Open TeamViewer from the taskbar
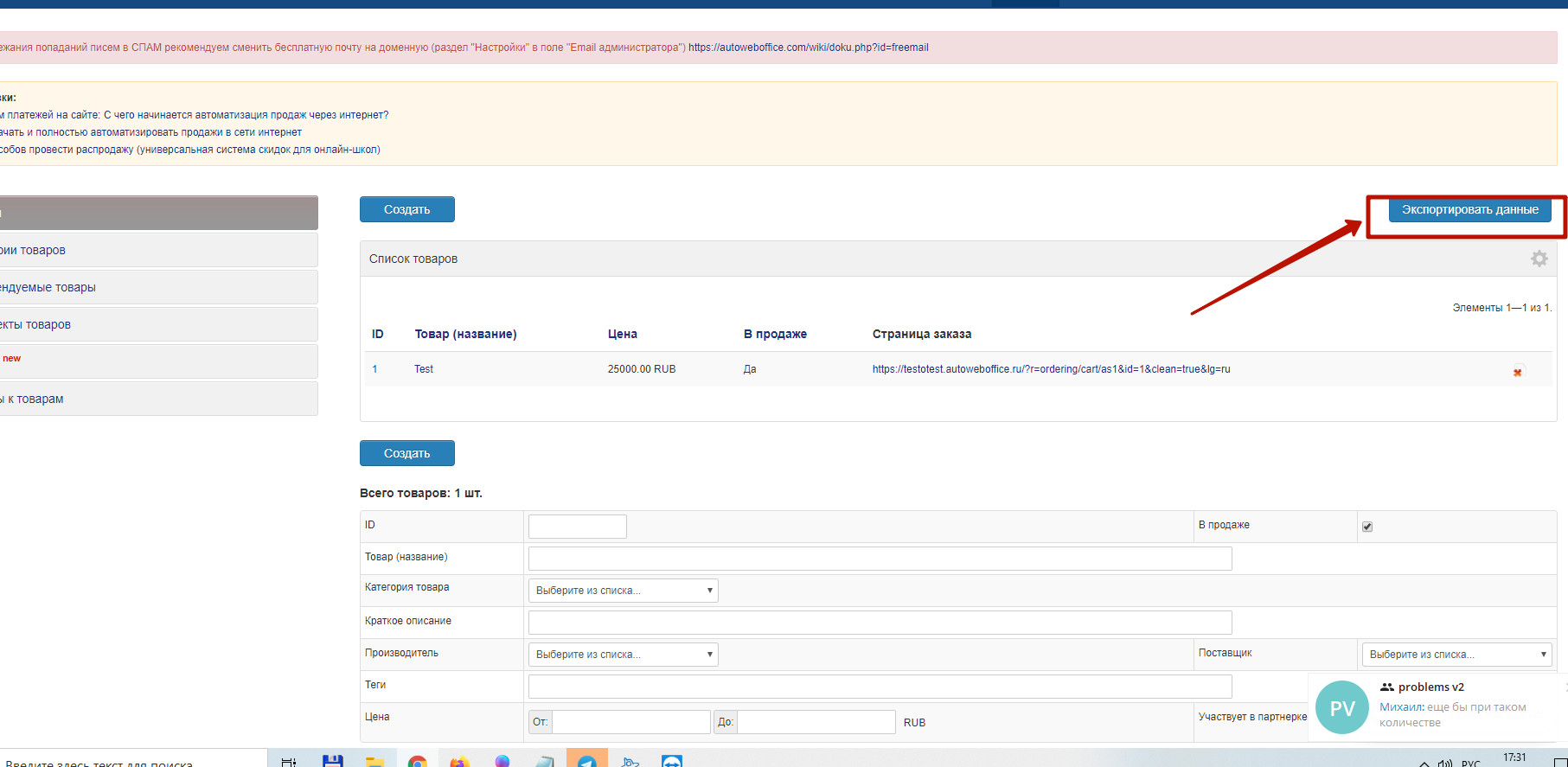 coord(672,761)
